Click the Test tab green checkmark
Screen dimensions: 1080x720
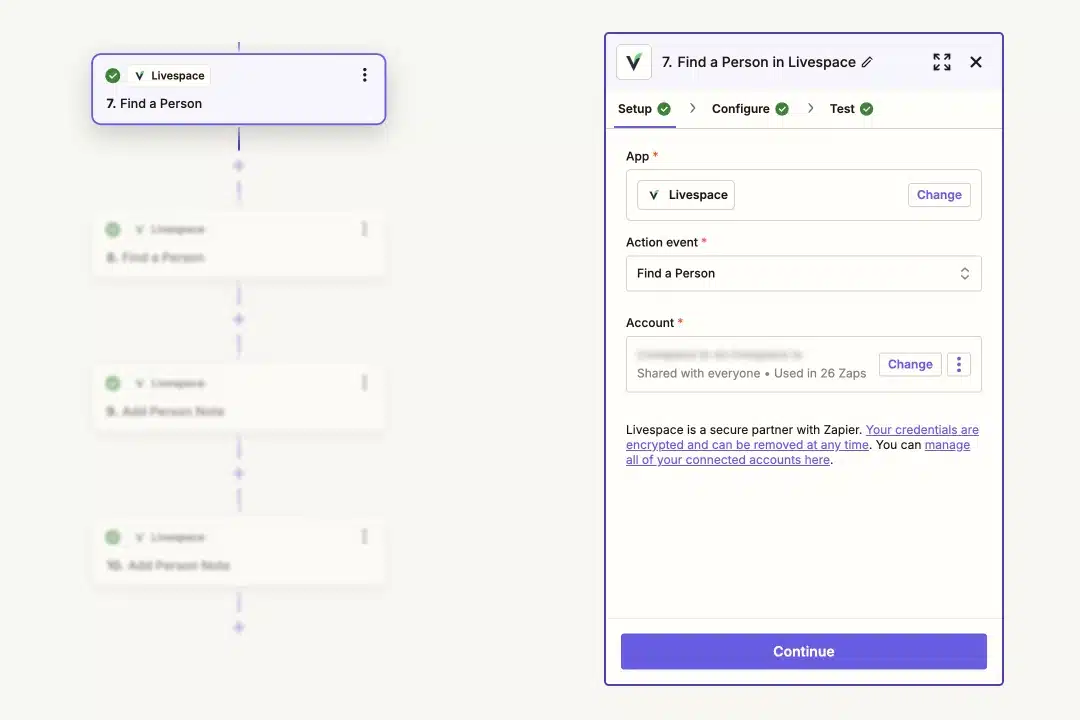(866, 109)
